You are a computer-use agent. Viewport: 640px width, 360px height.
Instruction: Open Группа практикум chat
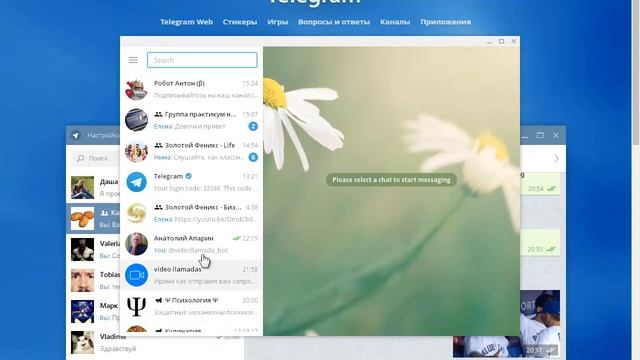tap(191, 120)
